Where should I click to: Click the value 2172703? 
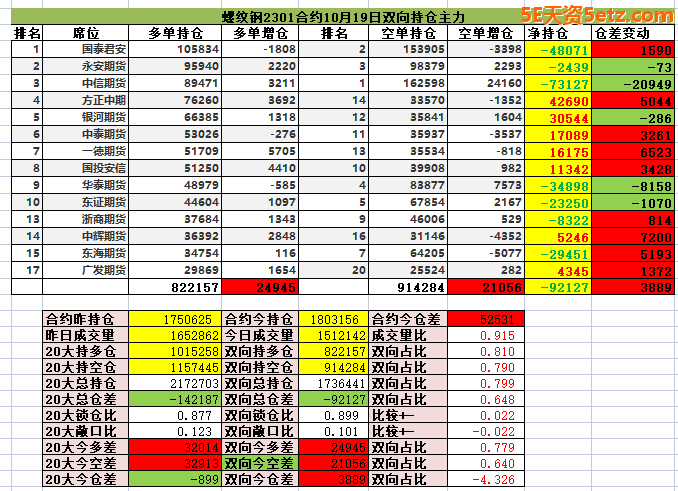tap(175, 383)
